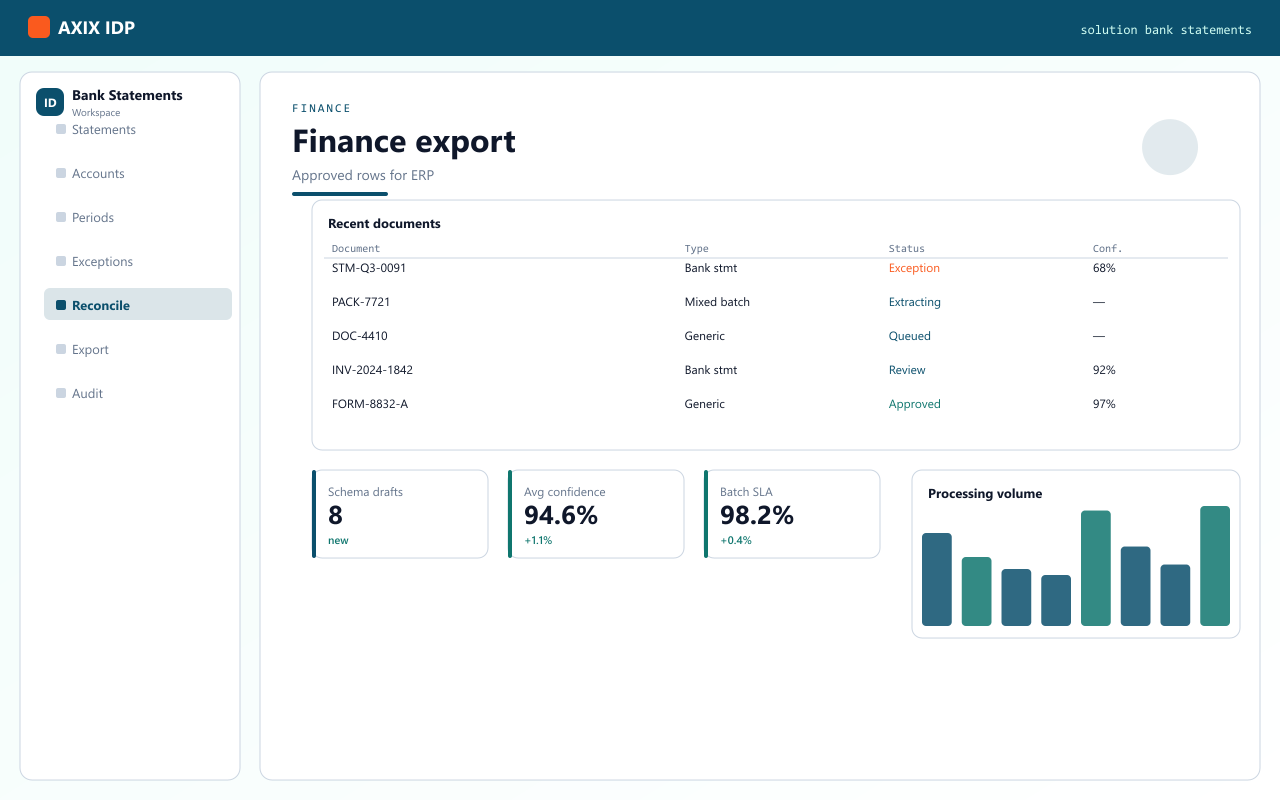Click the Exception status label
1280x800 pixels.
pyautogui.click(x=914, y=268)
